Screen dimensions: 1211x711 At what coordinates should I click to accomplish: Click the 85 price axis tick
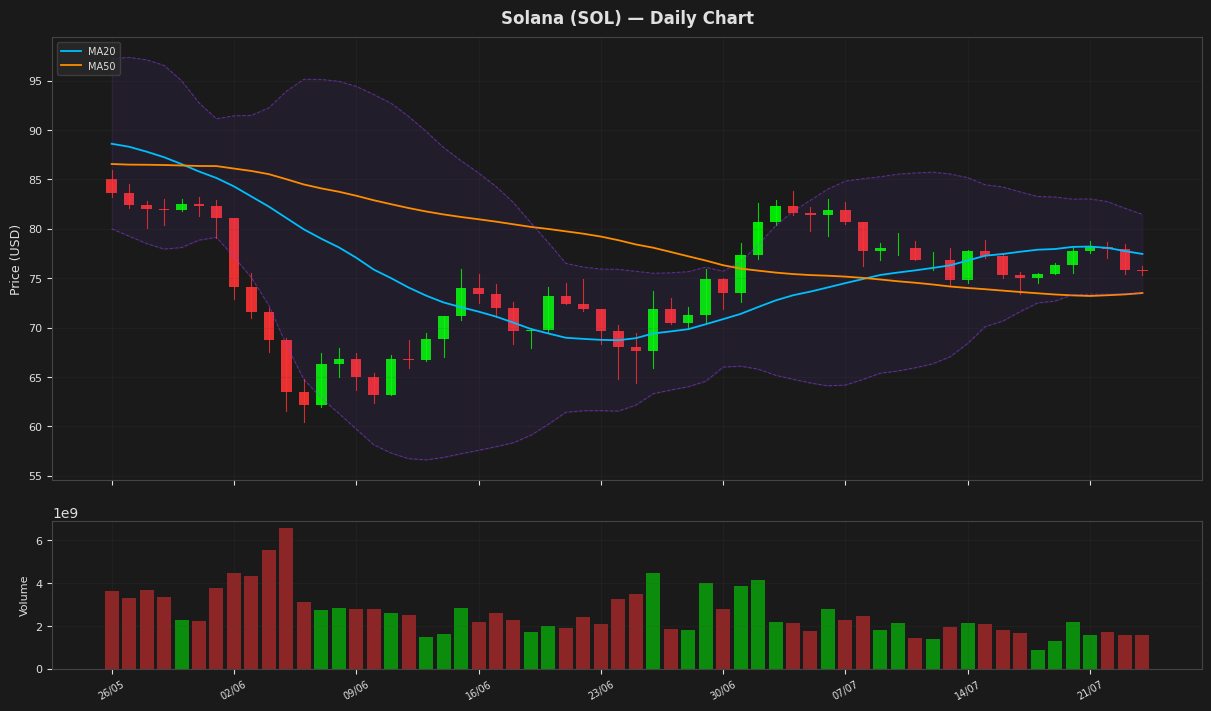point(37,180)
